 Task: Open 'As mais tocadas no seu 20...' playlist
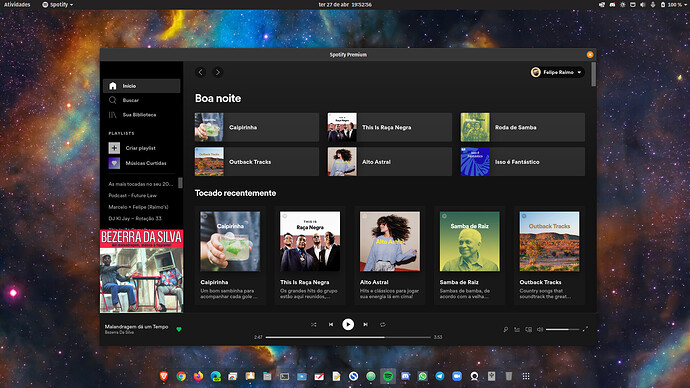tap(140, 184)
